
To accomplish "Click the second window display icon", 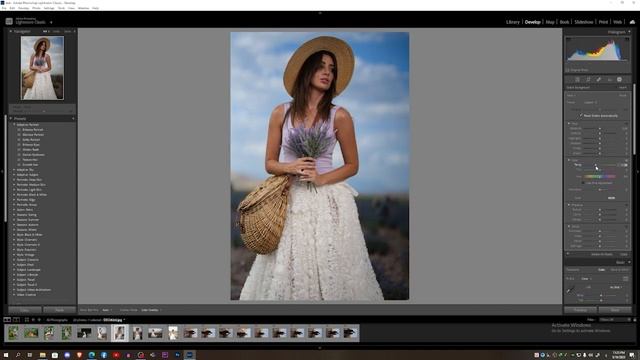I will tap(16, 320).
